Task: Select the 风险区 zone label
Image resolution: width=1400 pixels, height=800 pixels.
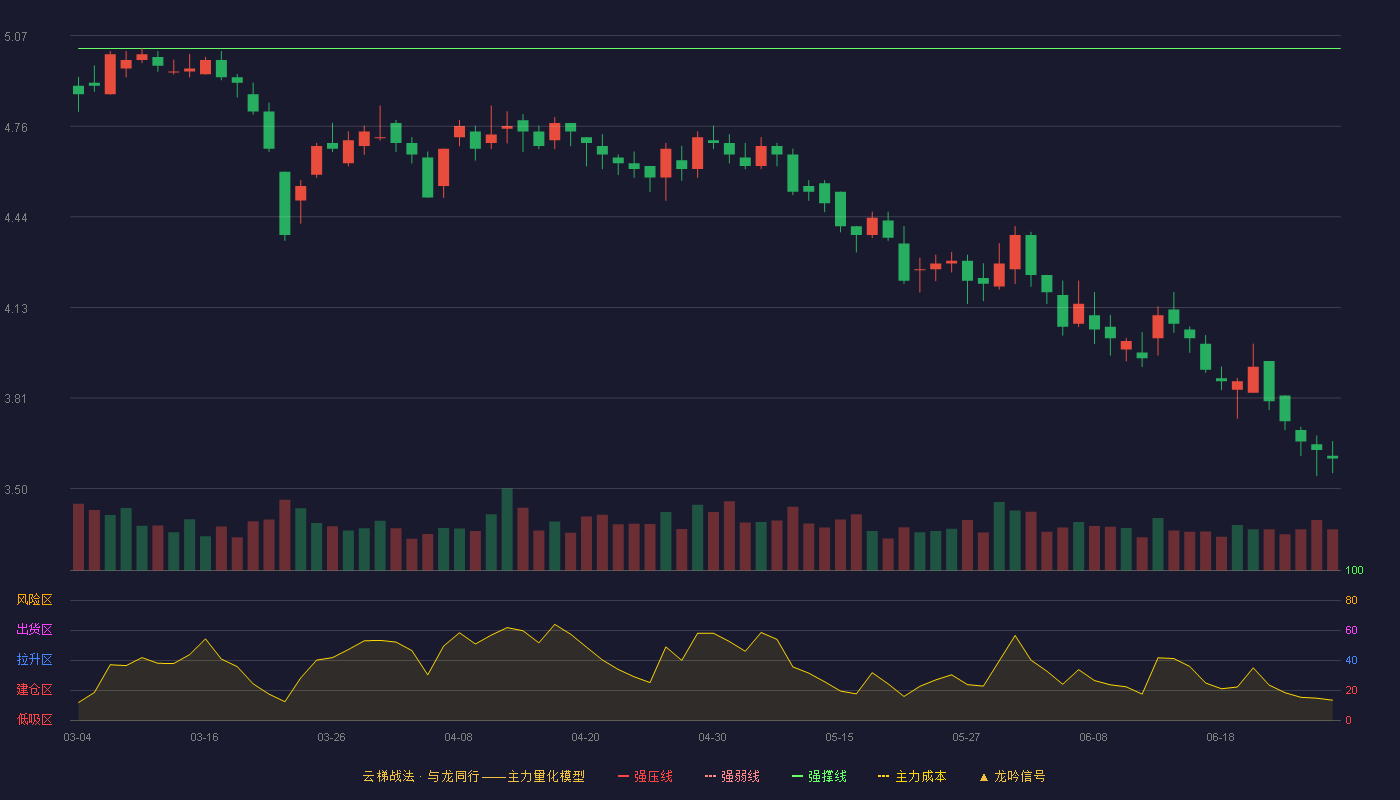Action: pos(34,600)
